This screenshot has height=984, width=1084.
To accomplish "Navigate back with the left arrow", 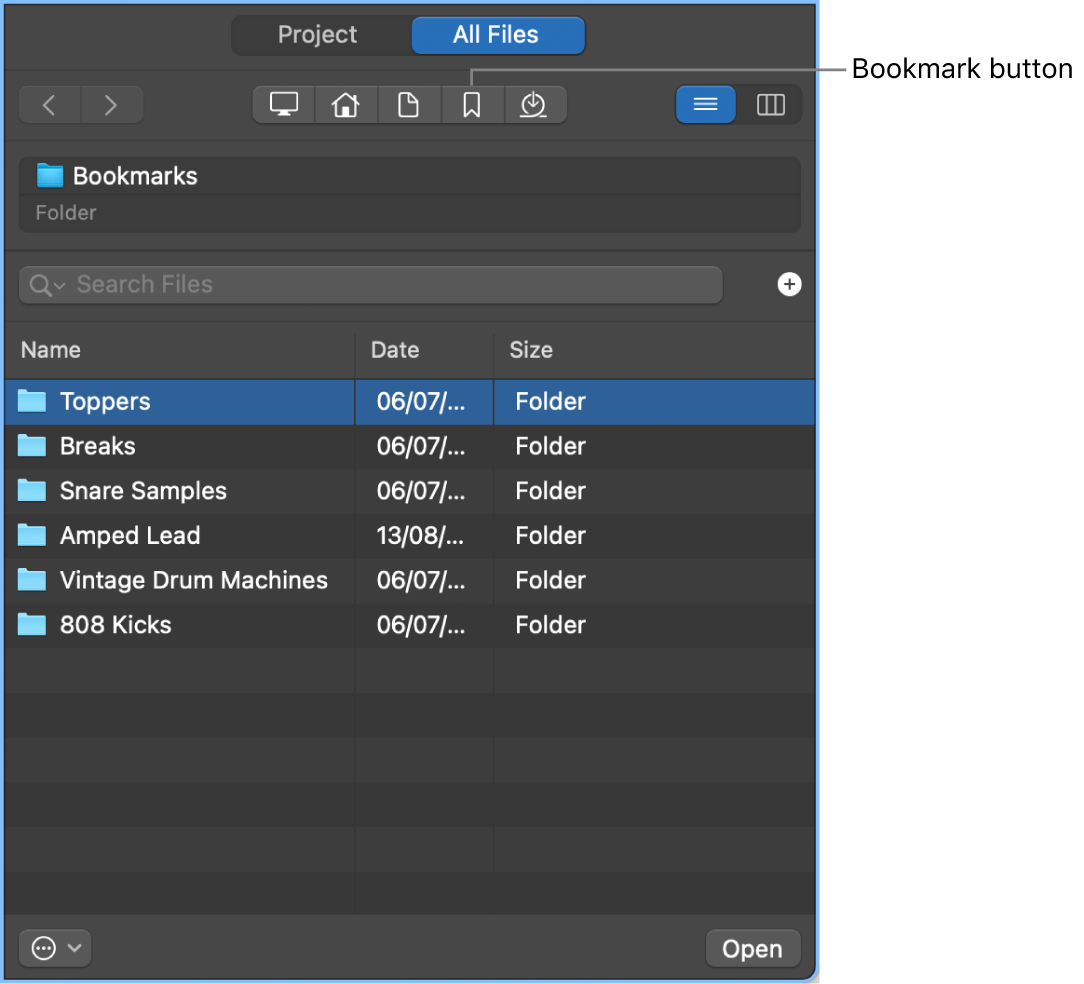I will coord(48,104).
